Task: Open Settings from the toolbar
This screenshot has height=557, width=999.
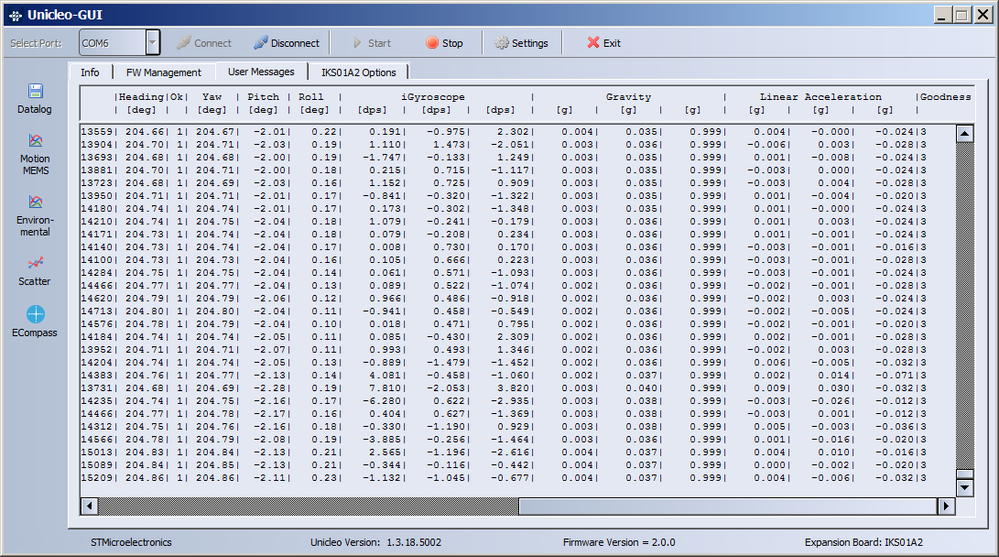Action: [x=522, y=43]
